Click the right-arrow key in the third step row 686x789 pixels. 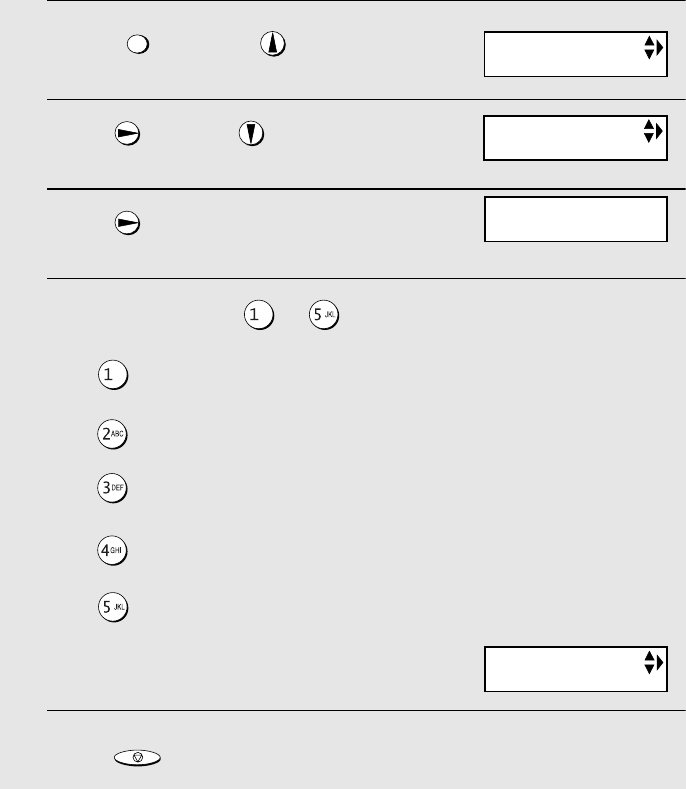coord(127,223)
